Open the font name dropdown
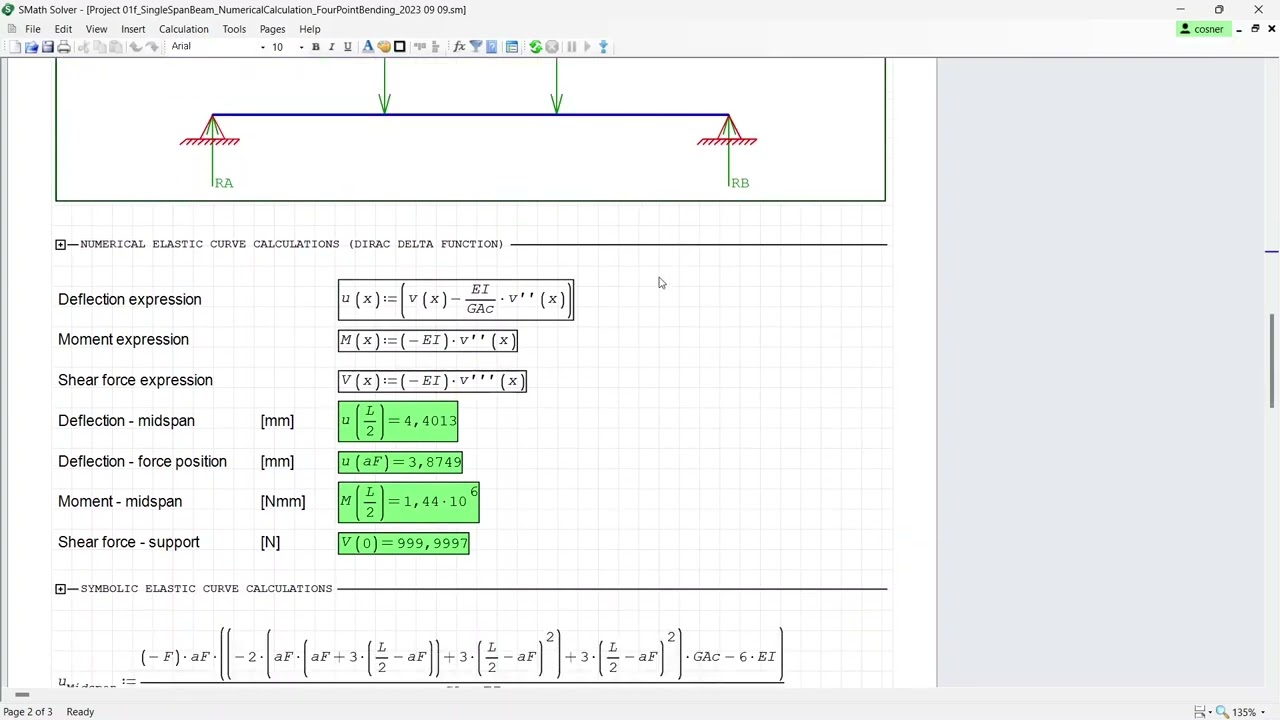 263,47
